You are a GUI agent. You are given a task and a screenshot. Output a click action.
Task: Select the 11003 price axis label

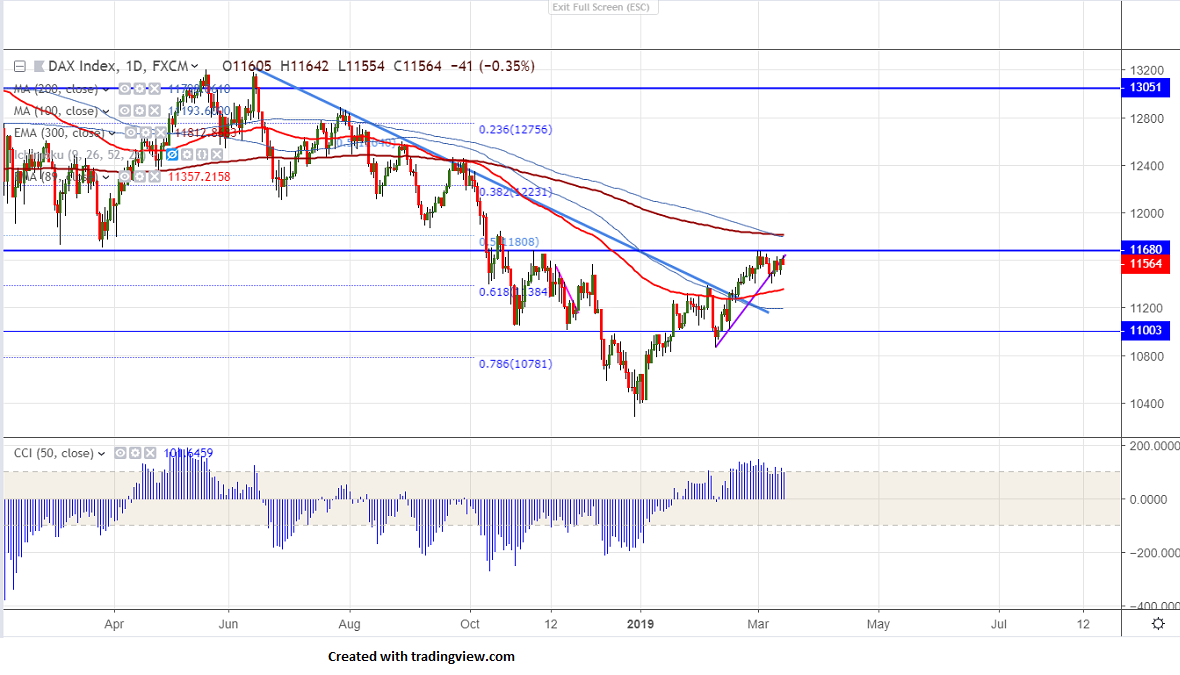(1145, 330)
